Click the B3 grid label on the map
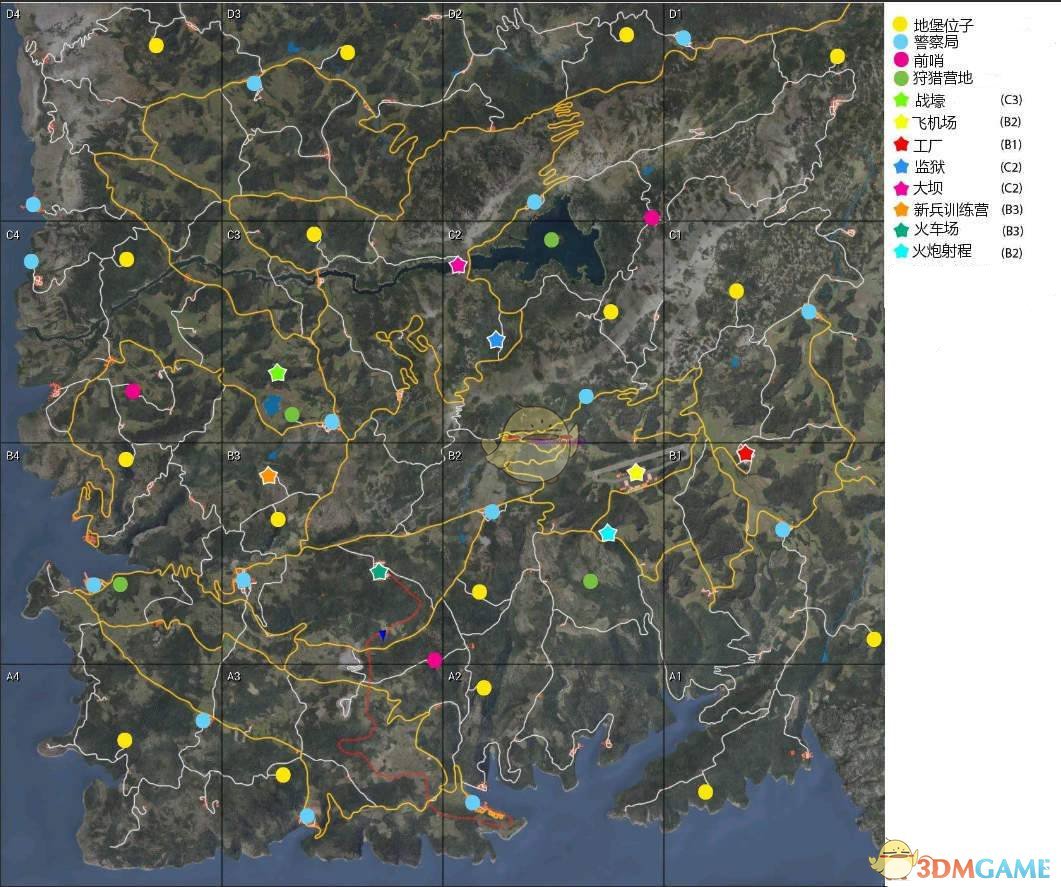The width and height of the screenshot is (1061, 887). 233,455
